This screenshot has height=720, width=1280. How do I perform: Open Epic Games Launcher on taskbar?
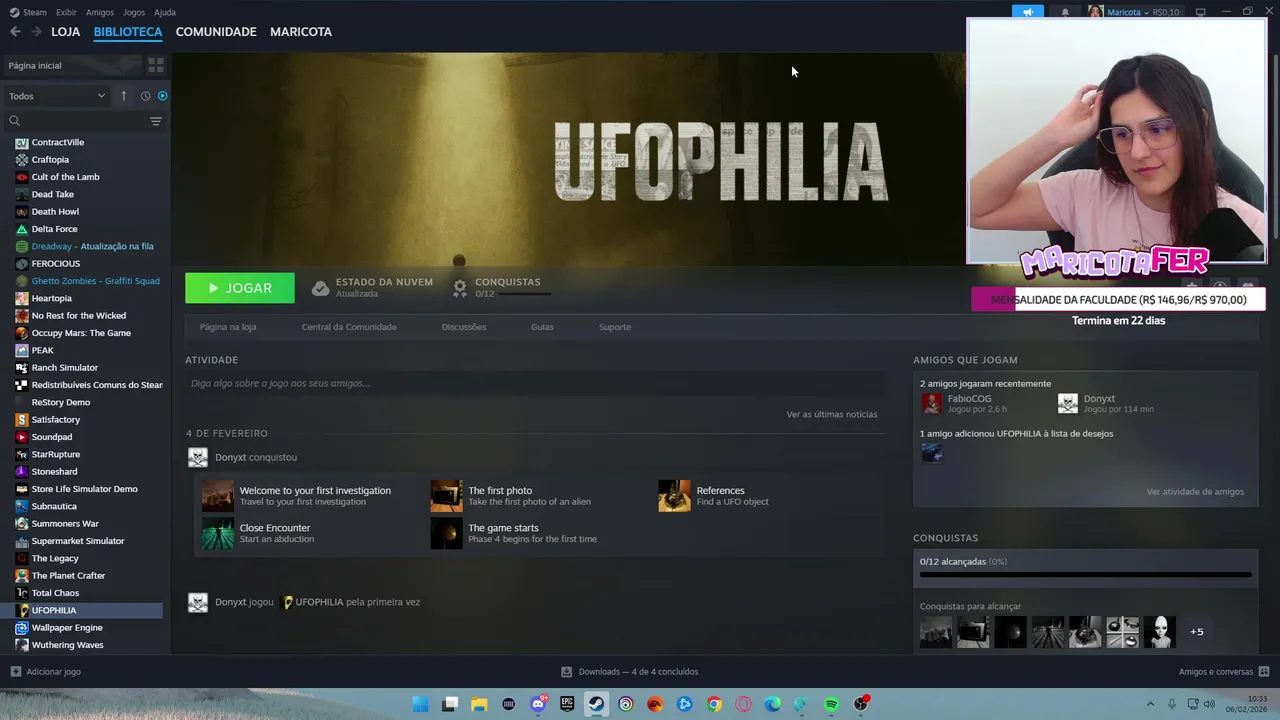567,704
